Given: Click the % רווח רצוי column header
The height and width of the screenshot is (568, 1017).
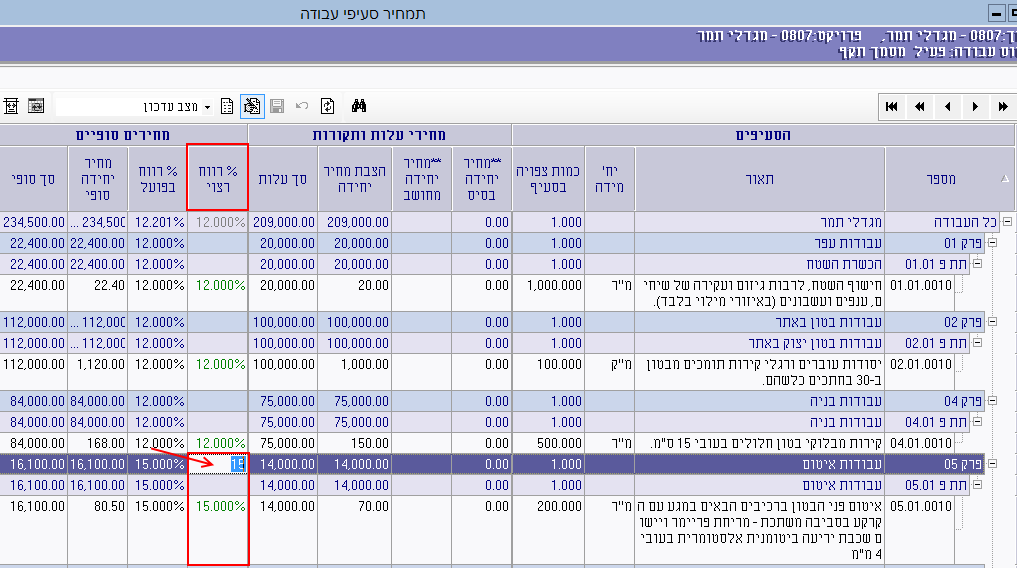Looking at the screenshot, I should (x=217, y=179).
